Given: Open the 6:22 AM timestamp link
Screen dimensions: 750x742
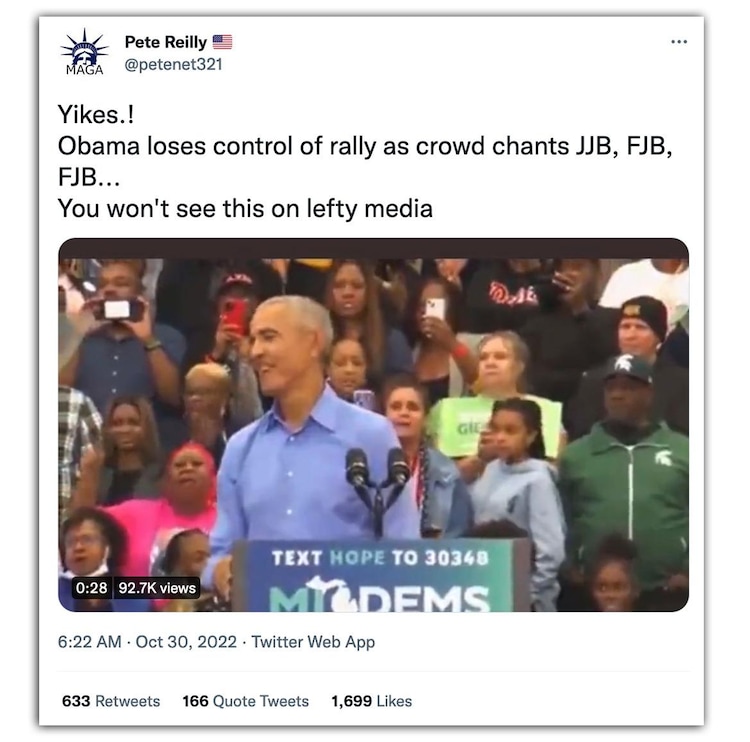Looking at the screenshot, I should tap(89, 642).
